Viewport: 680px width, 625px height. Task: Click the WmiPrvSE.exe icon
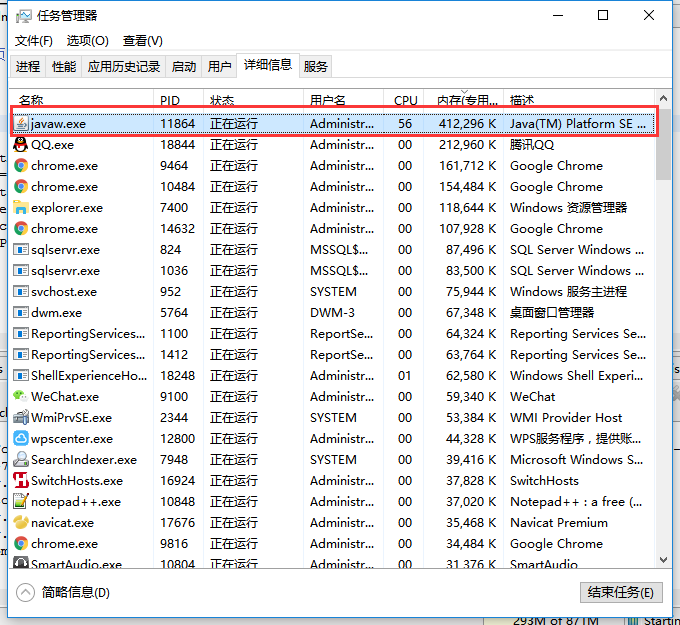tap(21, 418)
